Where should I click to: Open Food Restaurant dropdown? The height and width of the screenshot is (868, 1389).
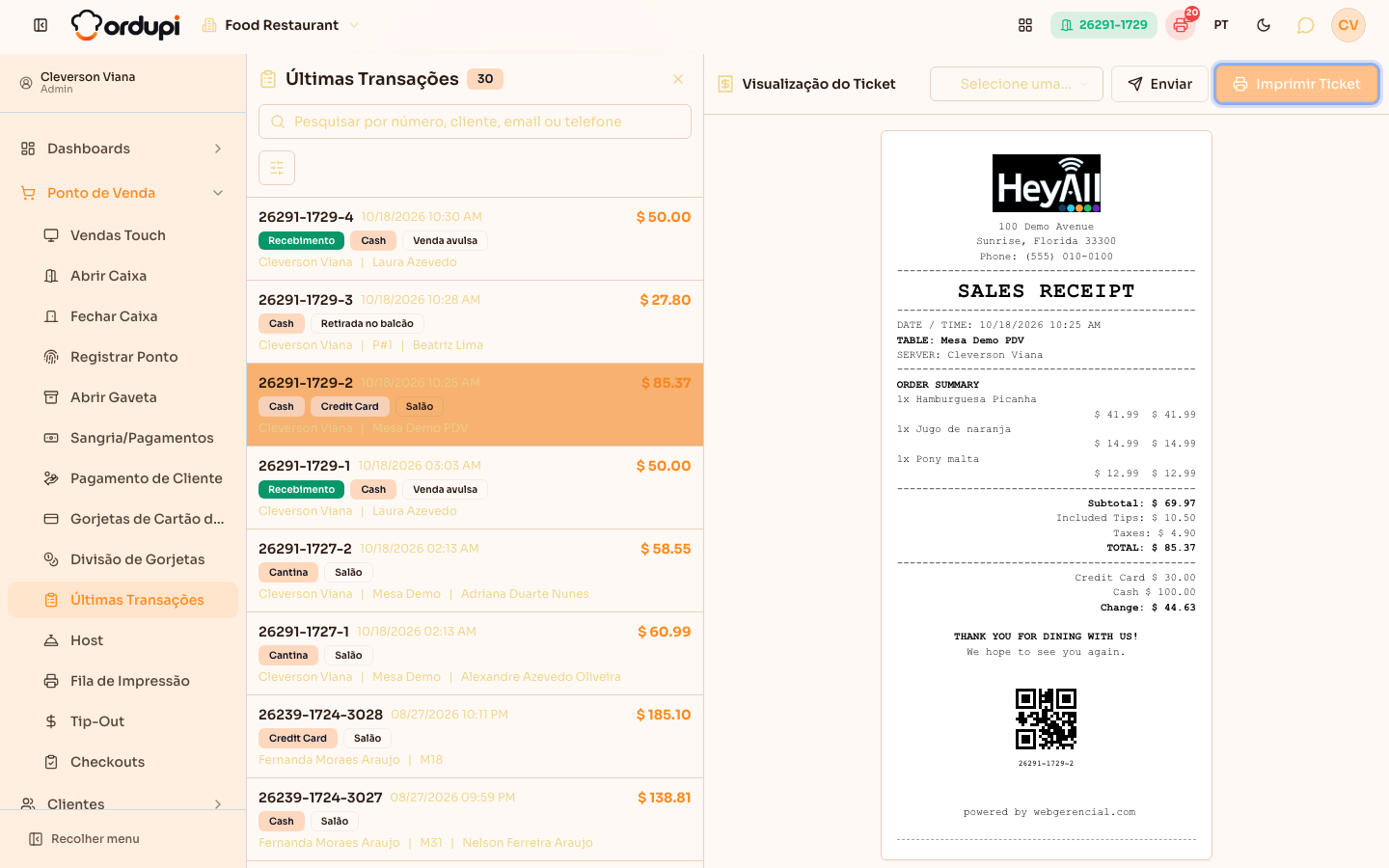[x=281, y=25]
